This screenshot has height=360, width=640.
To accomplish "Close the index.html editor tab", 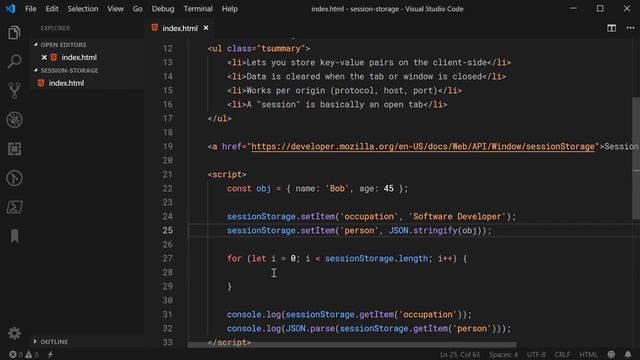I will [x=206, y=28].
